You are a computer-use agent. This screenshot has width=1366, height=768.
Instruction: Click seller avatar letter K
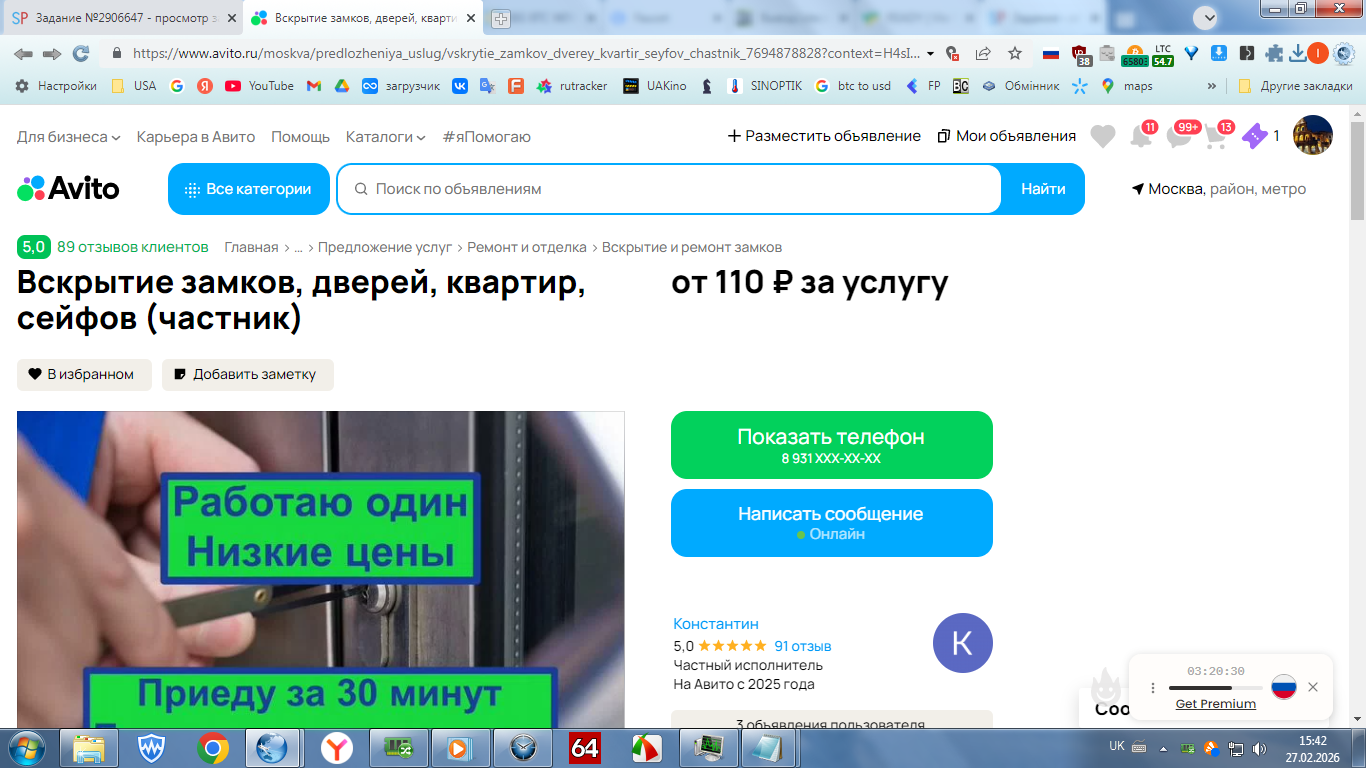[962, 643]
